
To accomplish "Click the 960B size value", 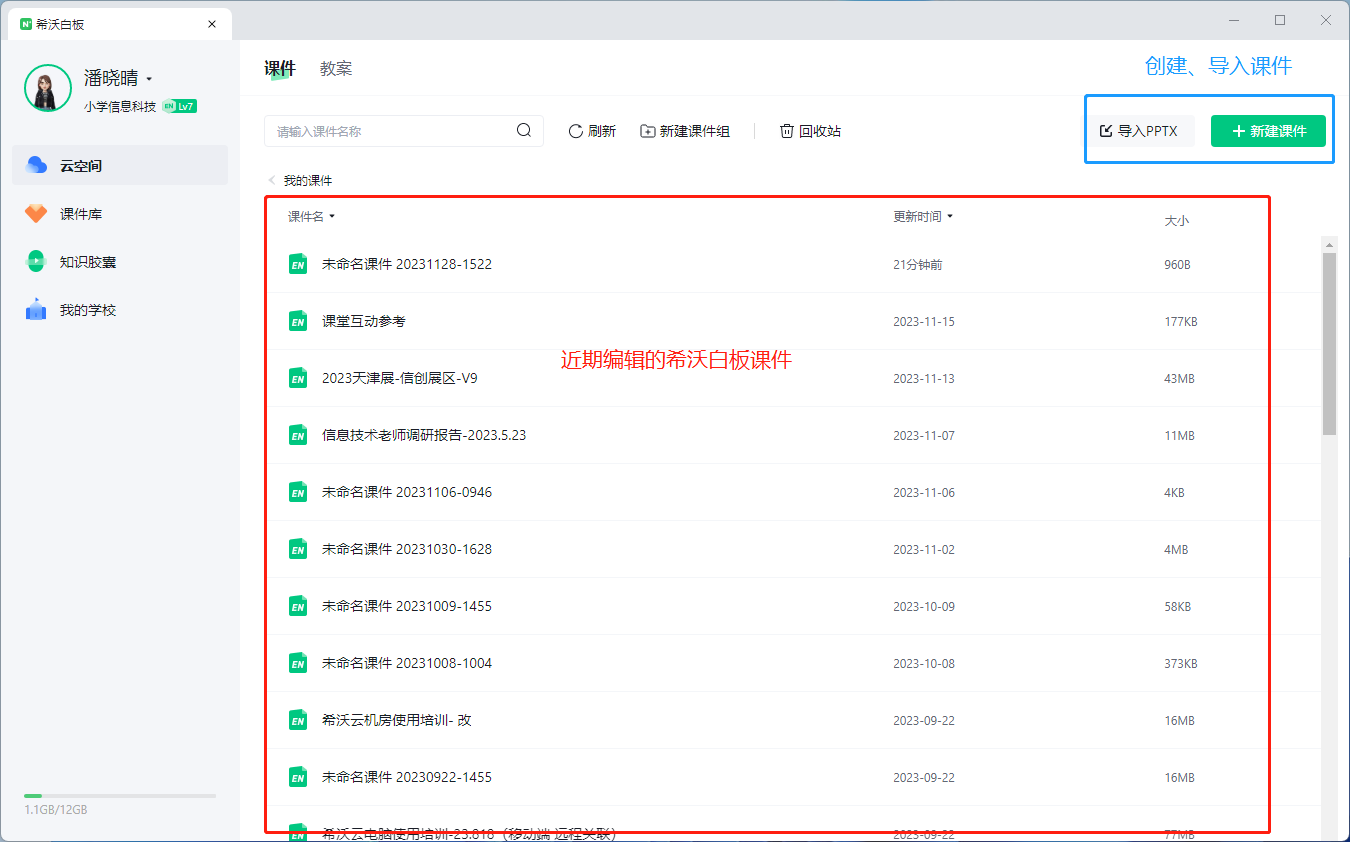I will 1178,265.
